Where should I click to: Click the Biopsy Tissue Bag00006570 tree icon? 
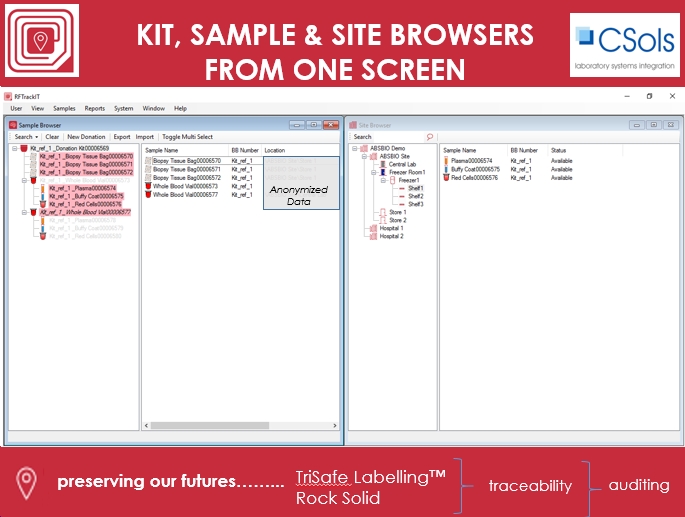(33, 156)
